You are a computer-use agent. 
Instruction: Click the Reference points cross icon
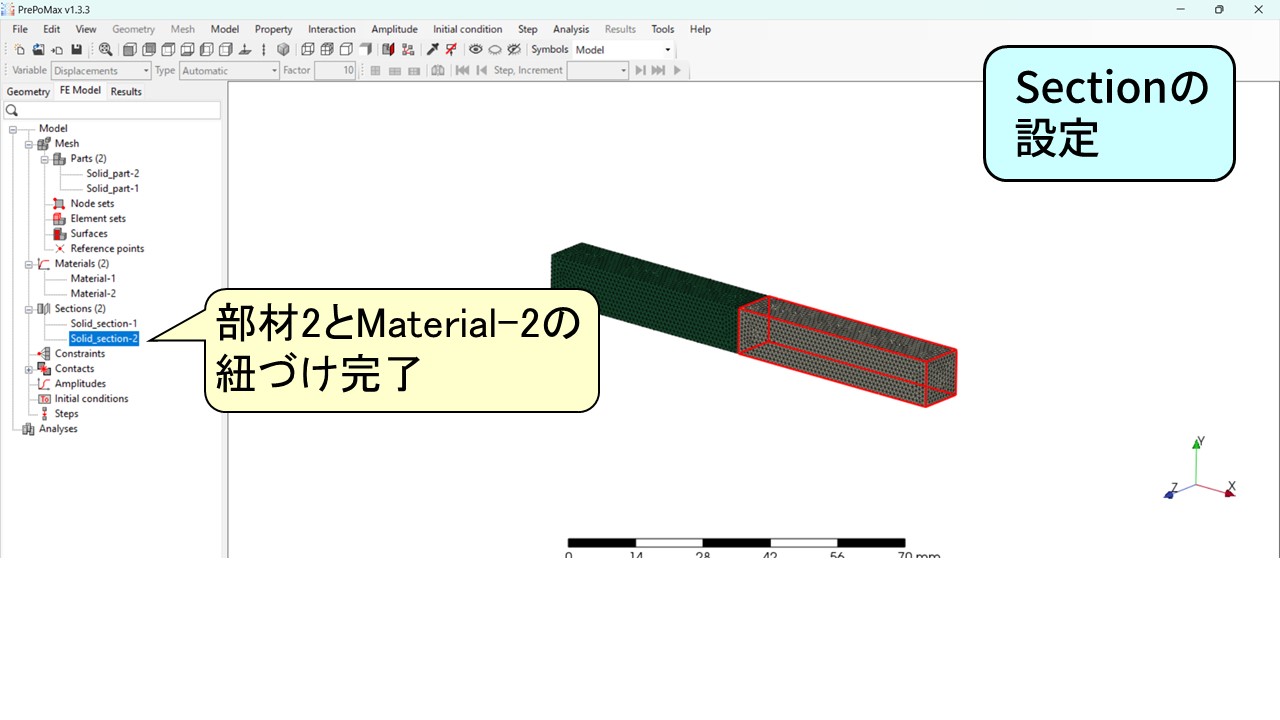pos(59,249)
